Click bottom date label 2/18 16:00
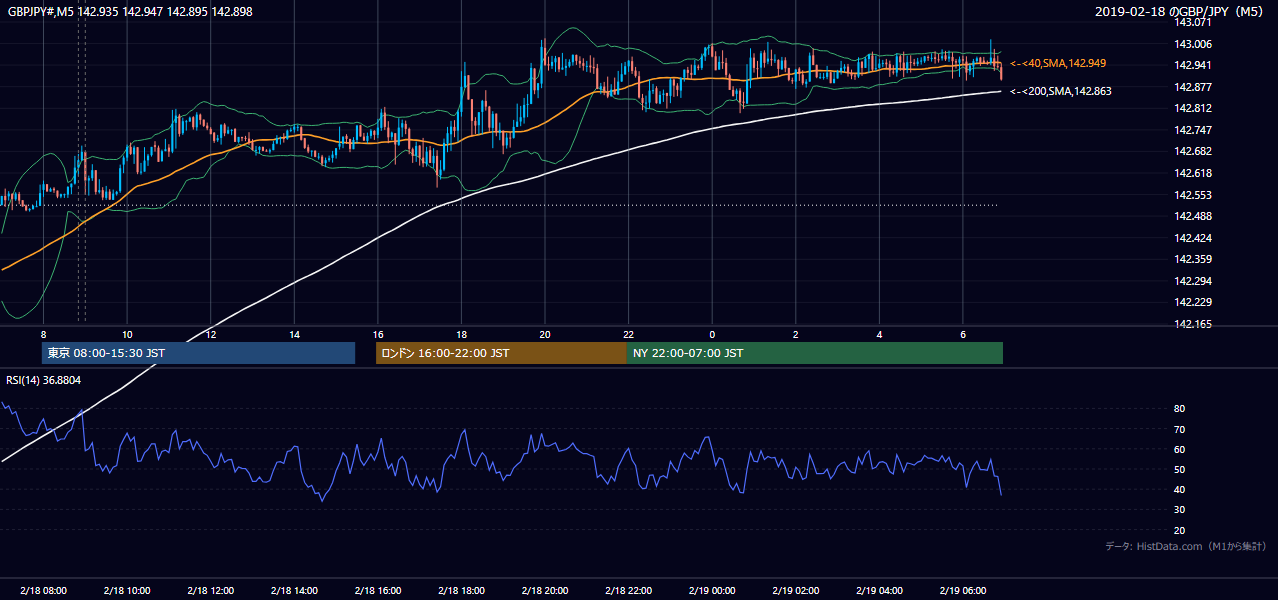Viewport: 1278px width, 600px height. click(378, 590)
